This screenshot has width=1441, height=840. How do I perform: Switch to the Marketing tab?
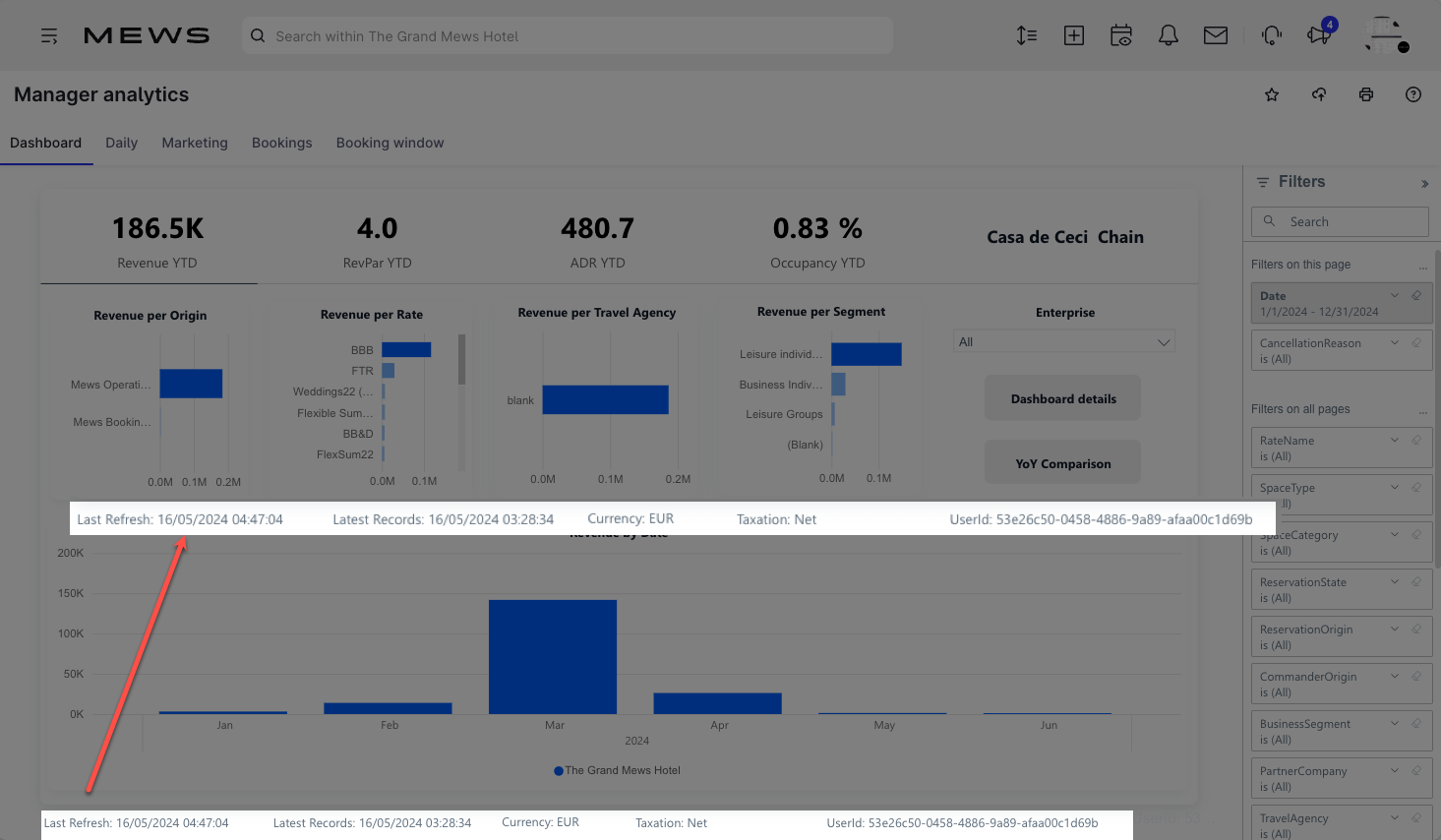pyautogui.click(x=195, y=143)
